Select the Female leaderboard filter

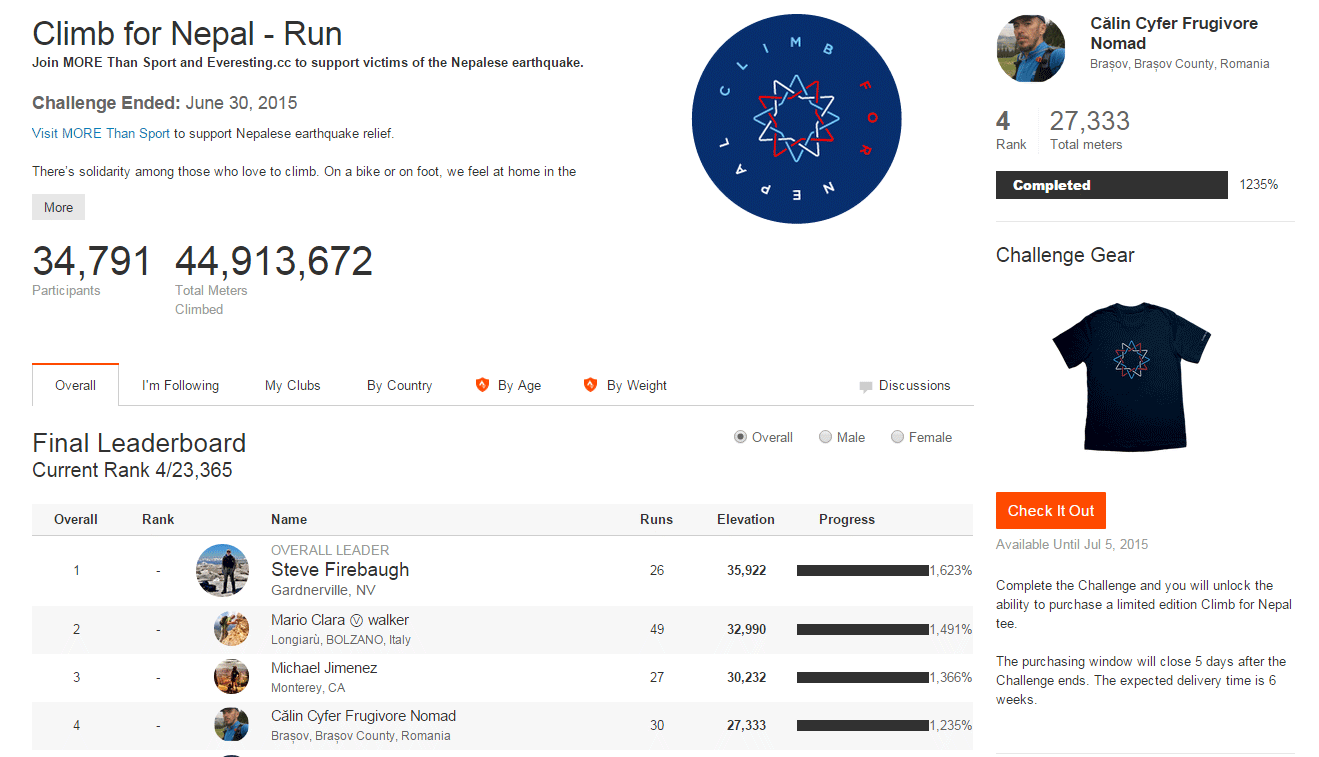coord(897,437)
